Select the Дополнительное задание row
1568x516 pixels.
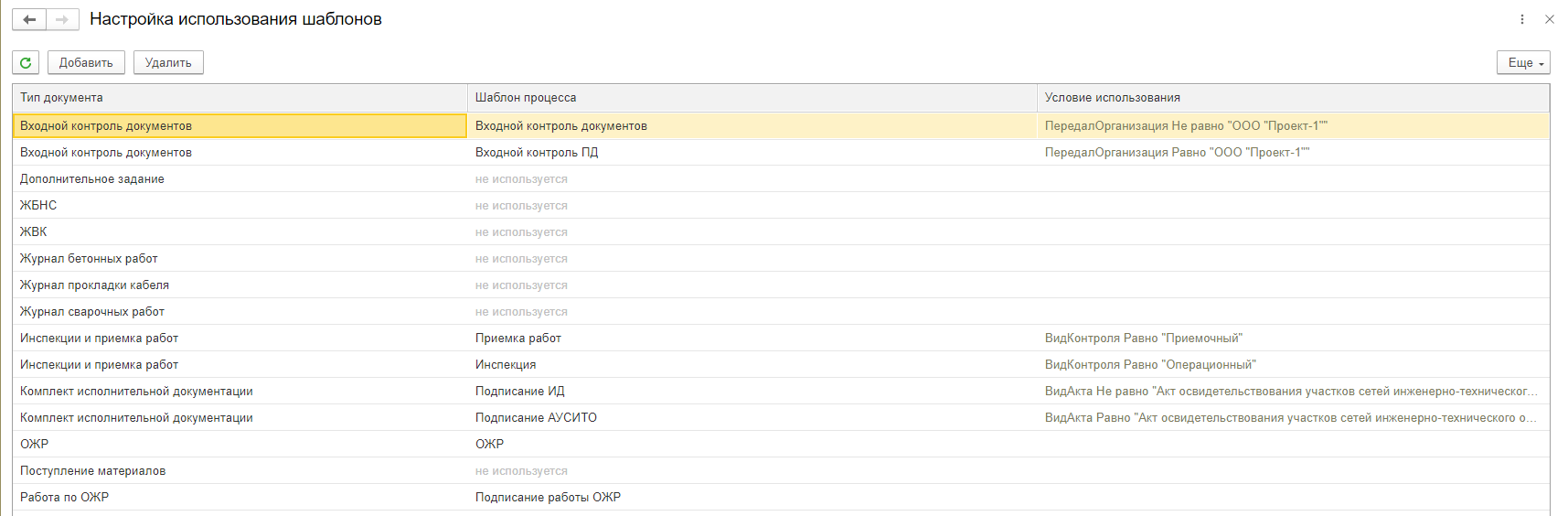pyautogui.click(x=92, y=179)
